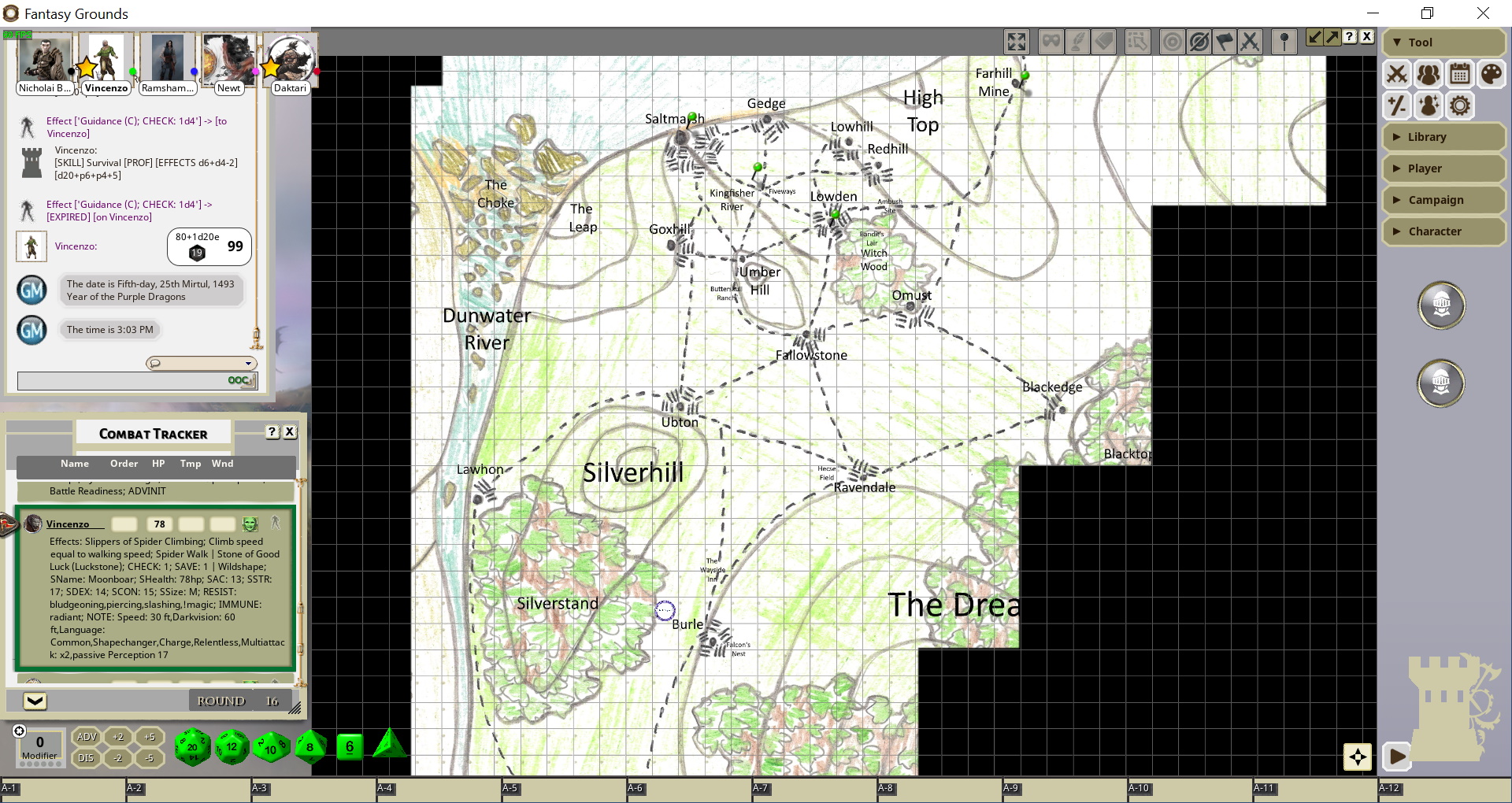1512x803 pixels.
Task: Open the Combat Tracker crossed-swords tool icon
Action: tap(1397, 75)
